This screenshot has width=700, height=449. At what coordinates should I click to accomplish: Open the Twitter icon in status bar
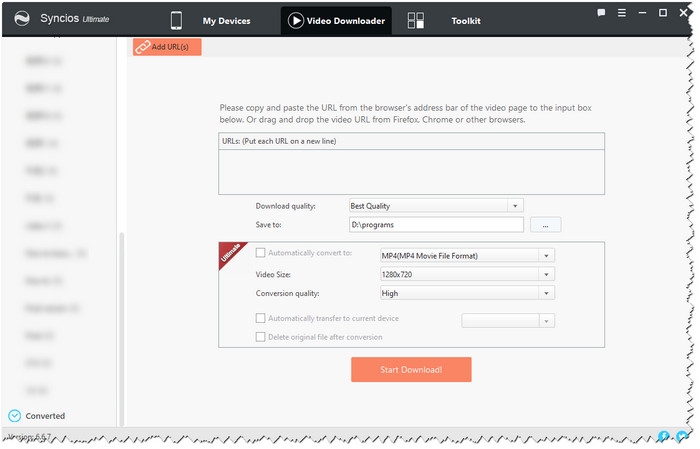[682, 437]
